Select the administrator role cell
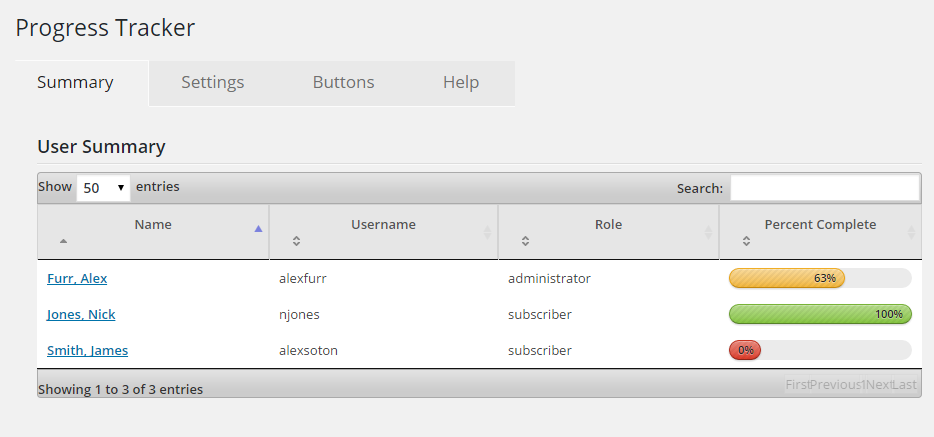Viewport: 934px width, 437px height. click(x=549, y=279)
